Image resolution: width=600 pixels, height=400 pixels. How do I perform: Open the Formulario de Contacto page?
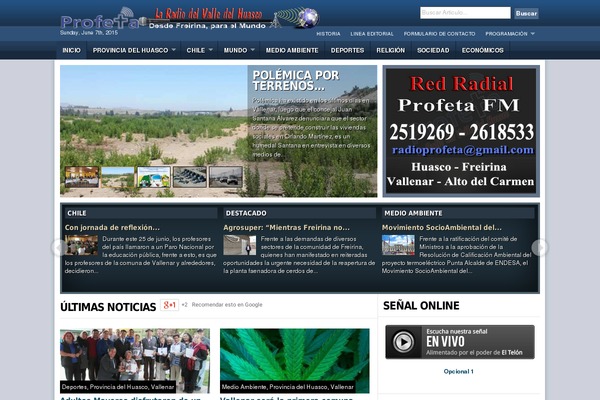439,34
